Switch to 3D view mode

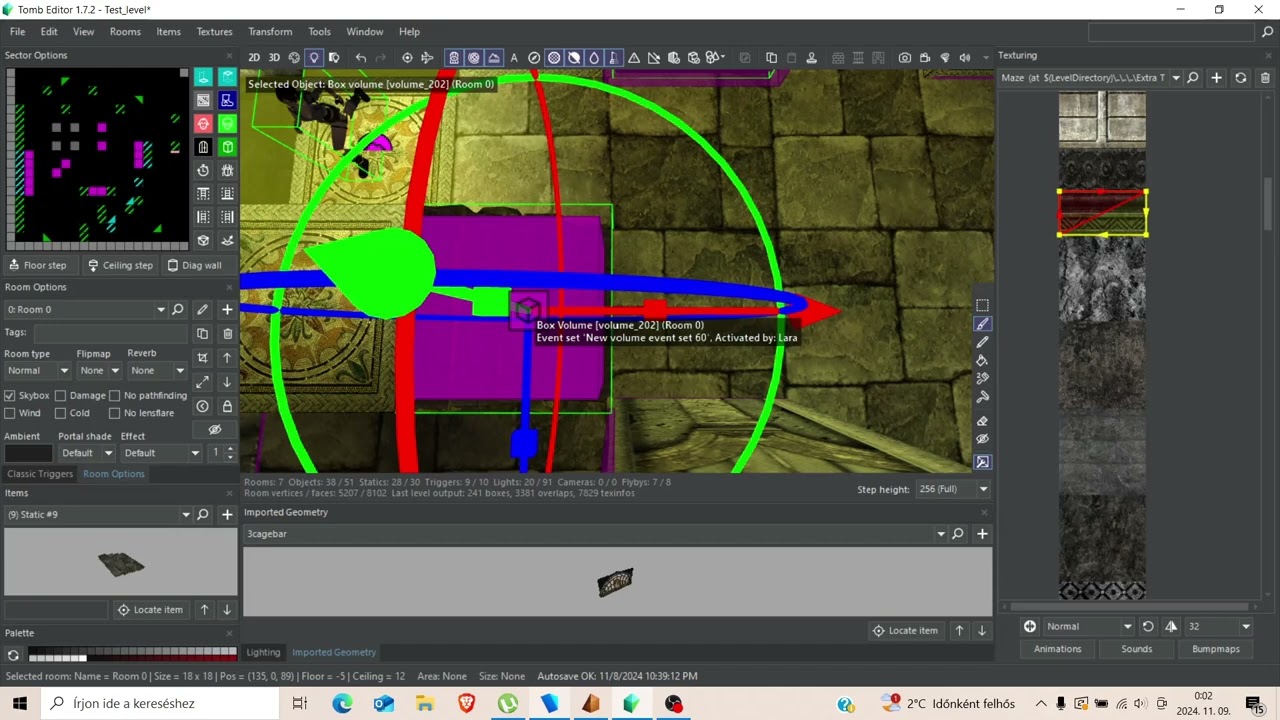(x=274, y=58)
